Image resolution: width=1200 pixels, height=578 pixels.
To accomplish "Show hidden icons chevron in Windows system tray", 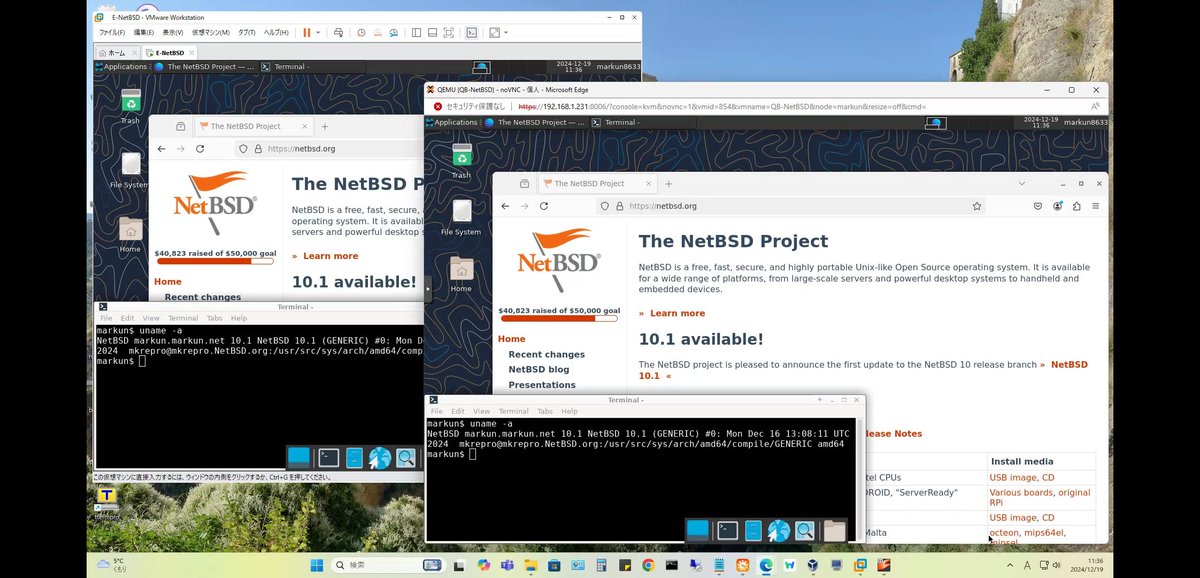I will click(1011, 565).
